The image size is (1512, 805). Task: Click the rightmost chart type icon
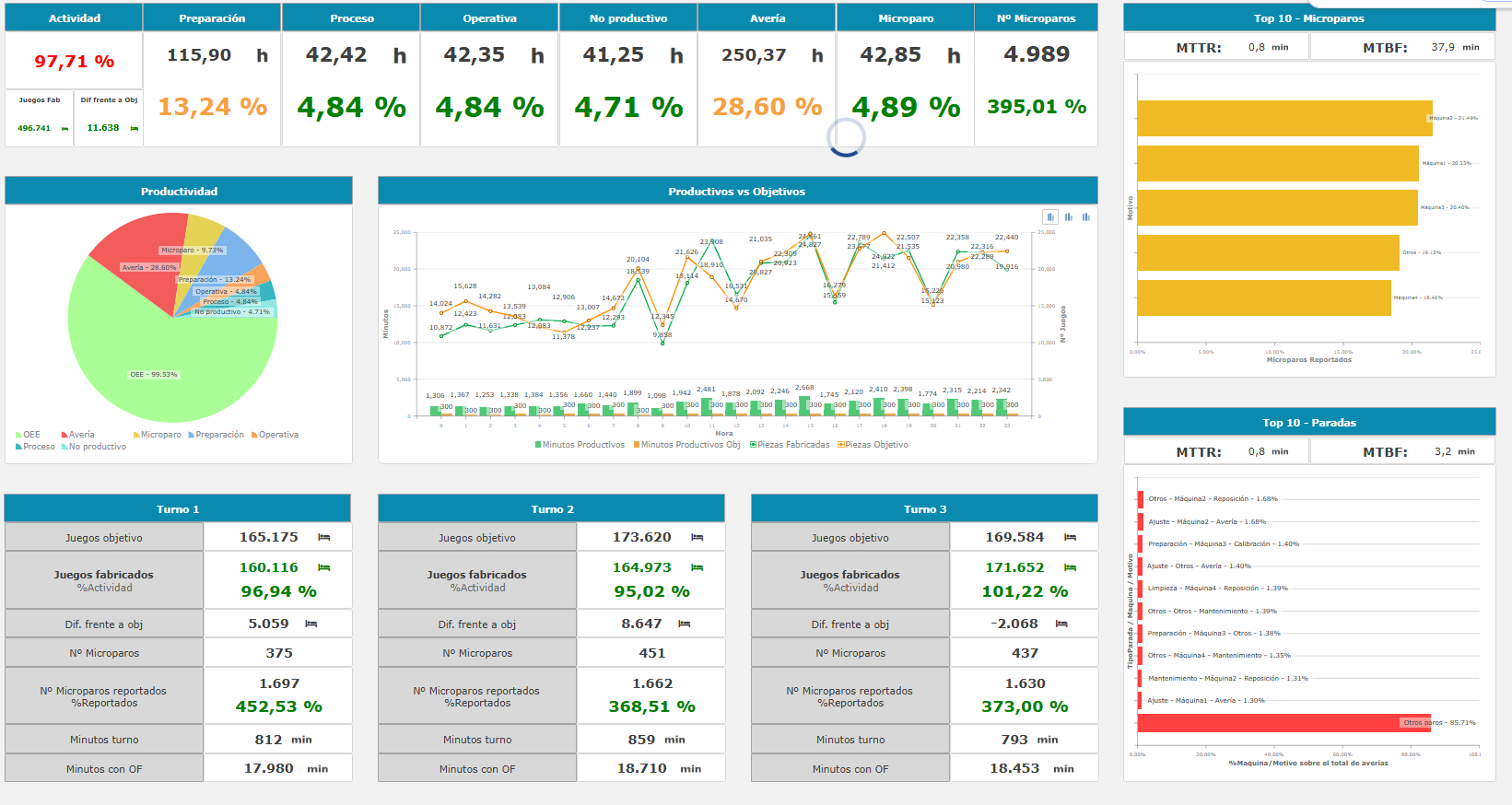click(1086, 217)
